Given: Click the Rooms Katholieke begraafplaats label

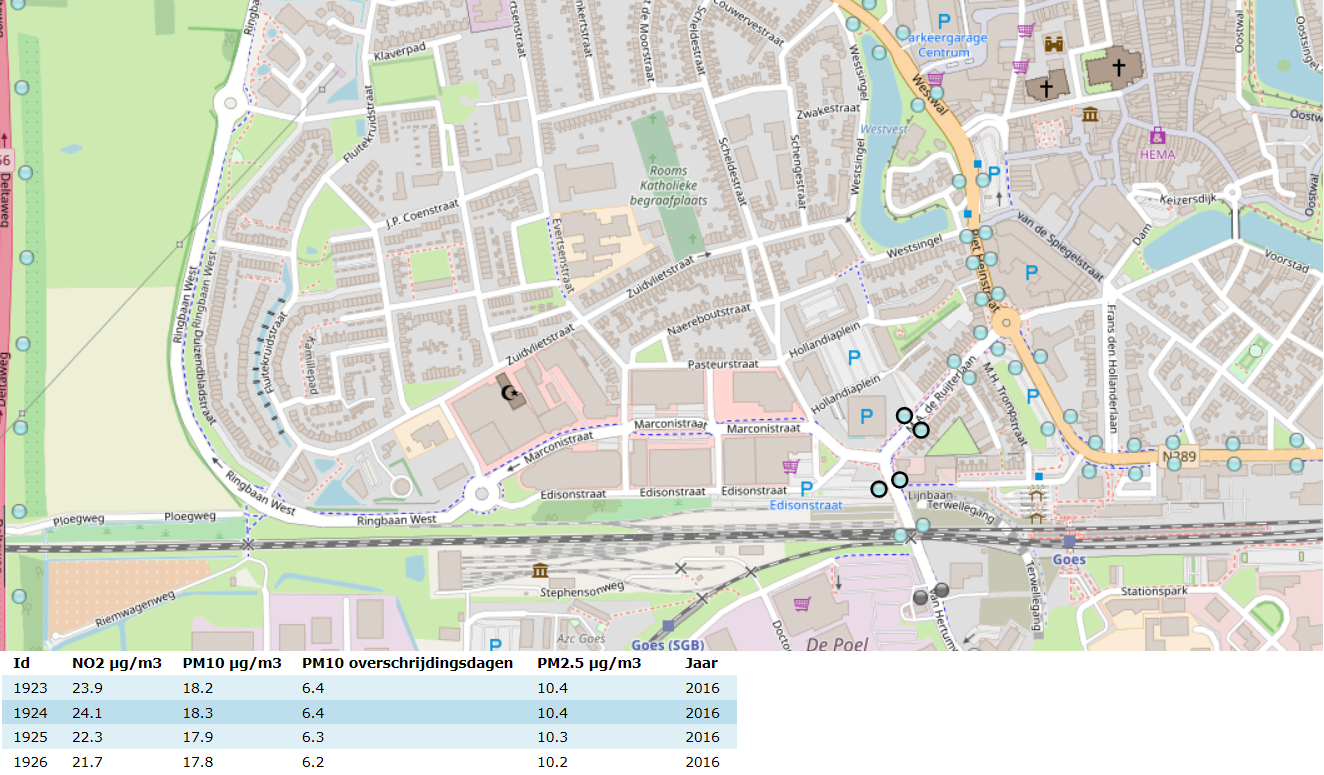Looking at the screenshot, I should click(x=670, y=185).
